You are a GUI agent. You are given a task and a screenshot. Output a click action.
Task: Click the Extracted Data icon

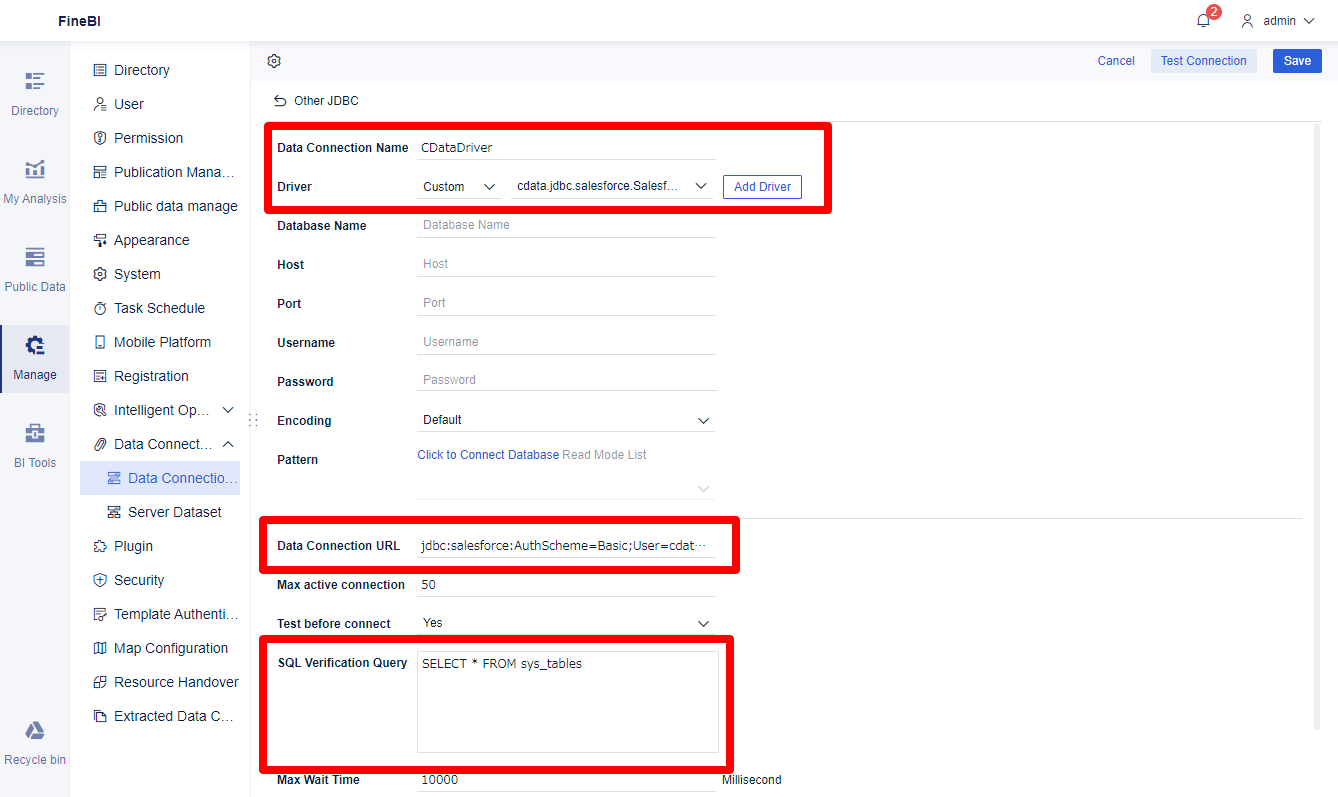[x=100, y=716]
